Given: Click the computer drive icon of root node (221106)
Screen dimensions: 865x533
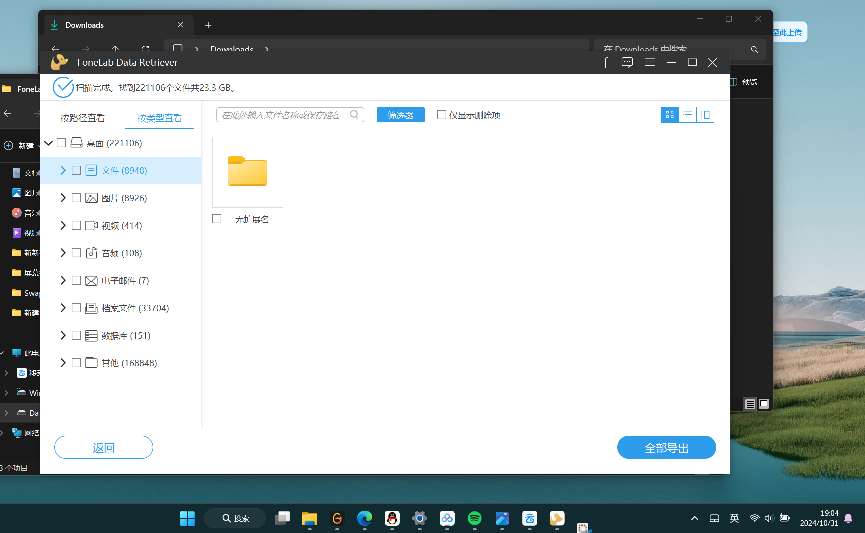Looking at the screenshot, I should [77, 143].
